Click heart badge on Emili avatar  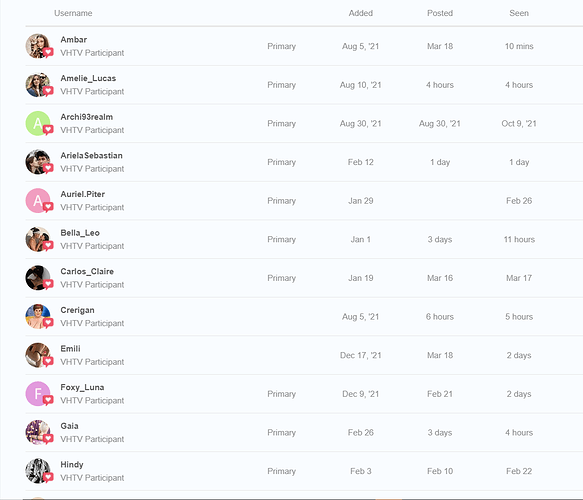tap(48, 361)
